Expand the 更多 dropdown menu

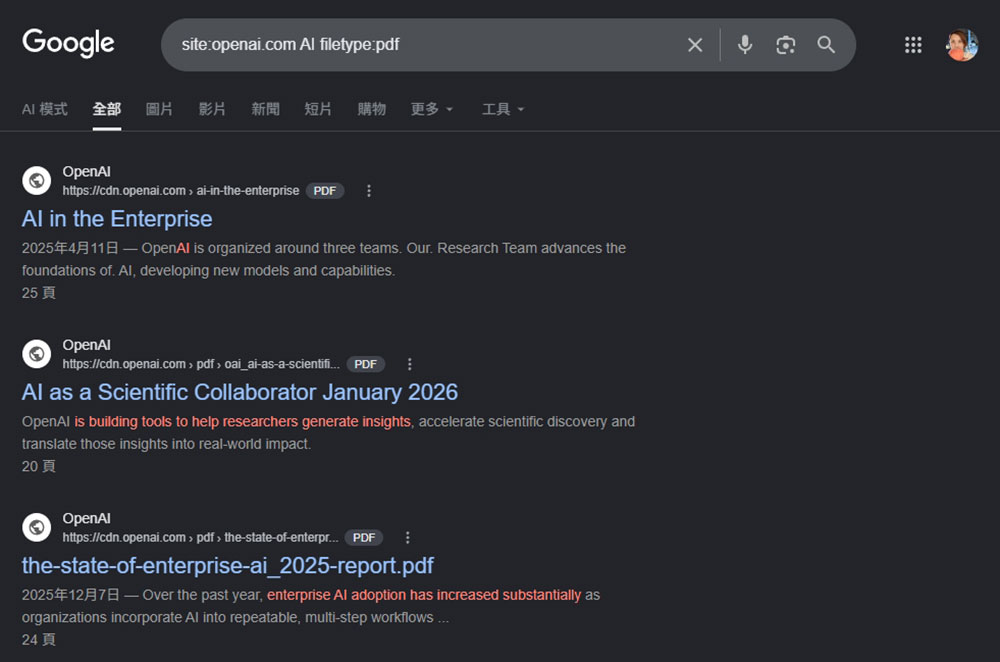click(432, 109)
